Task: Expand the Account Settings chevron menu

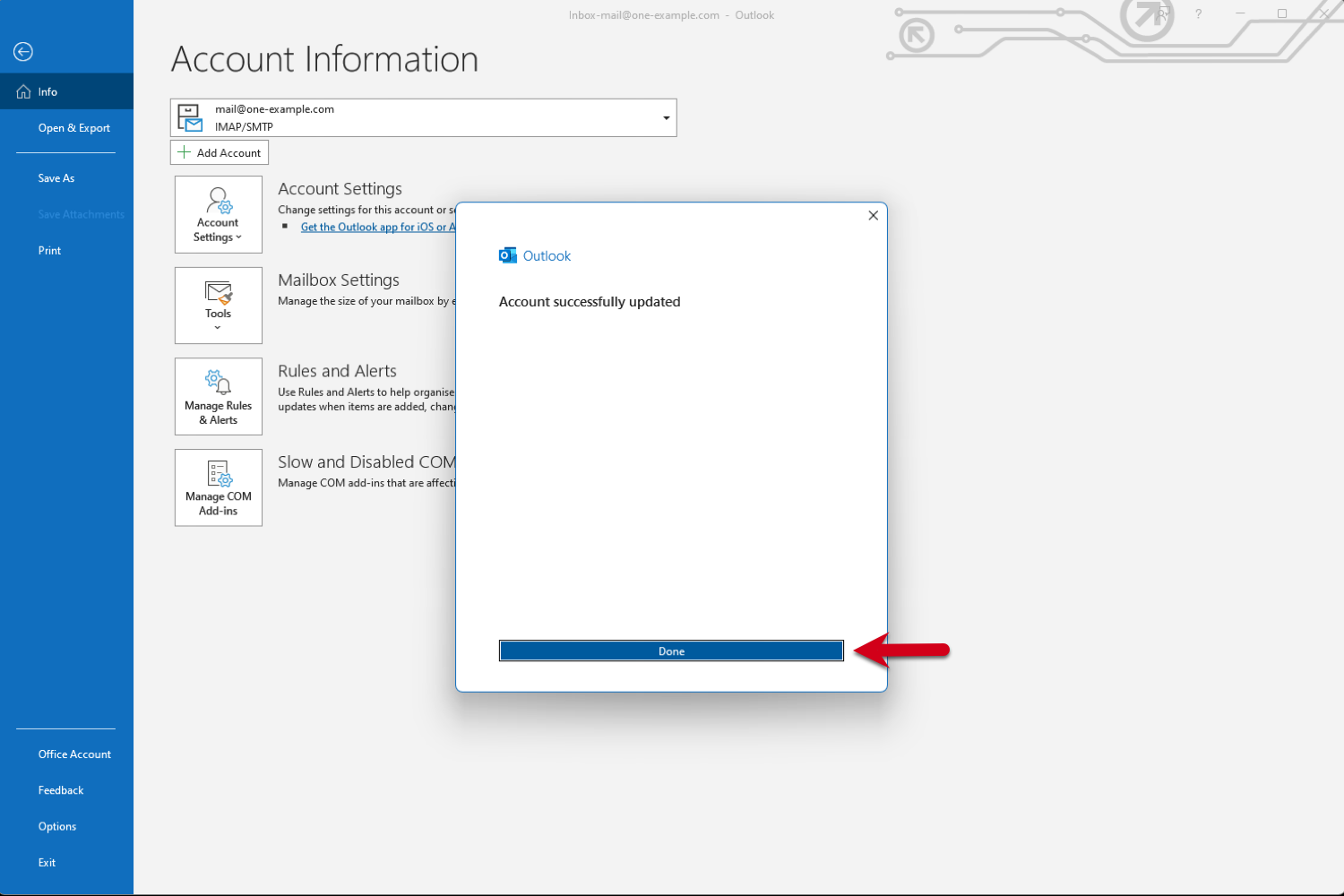Action: (x=237, y=237)
